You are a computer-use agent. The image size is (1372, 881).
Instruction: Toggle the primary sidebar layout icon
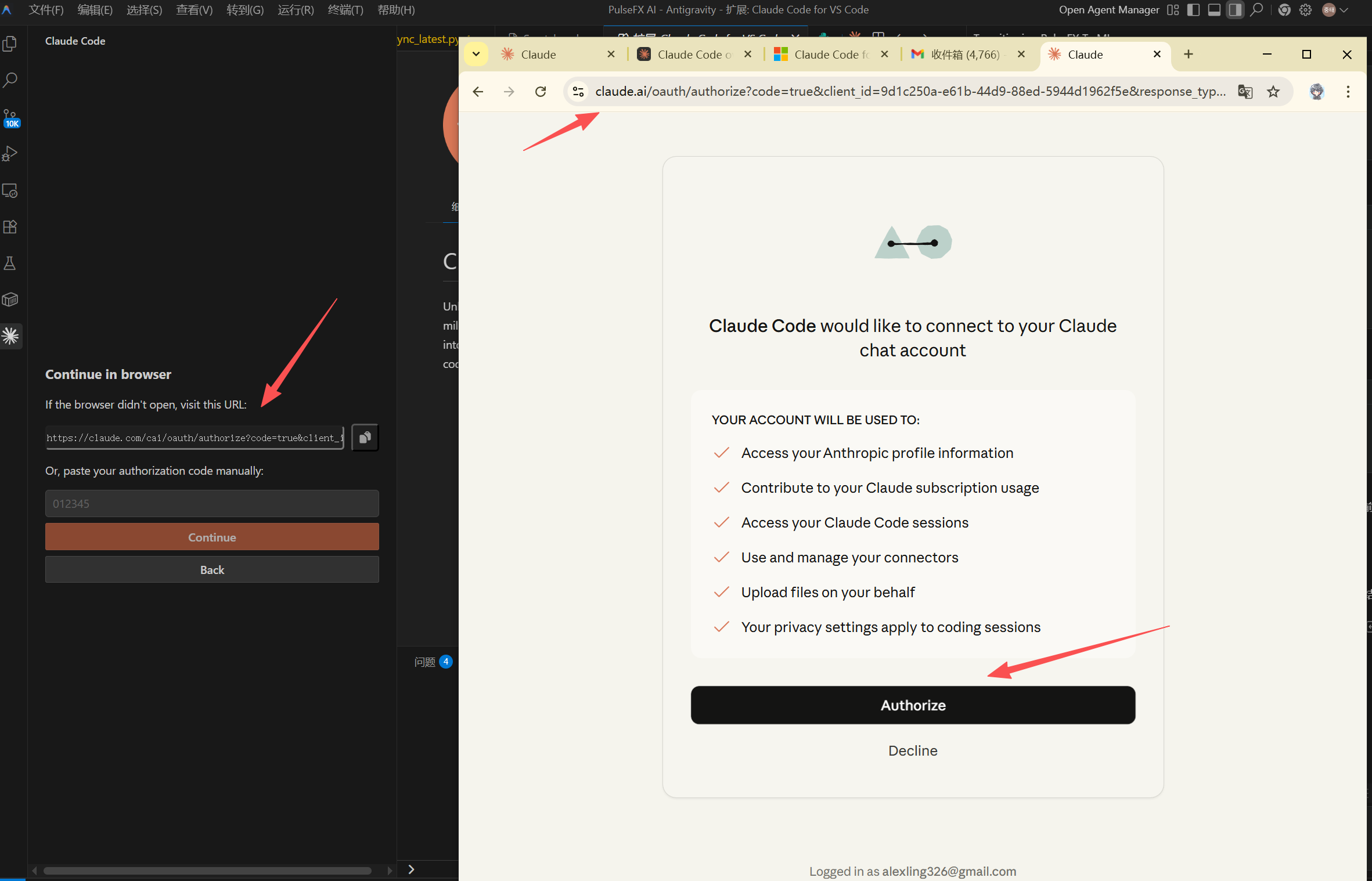pyautogui.click(x=1193, y=10)
